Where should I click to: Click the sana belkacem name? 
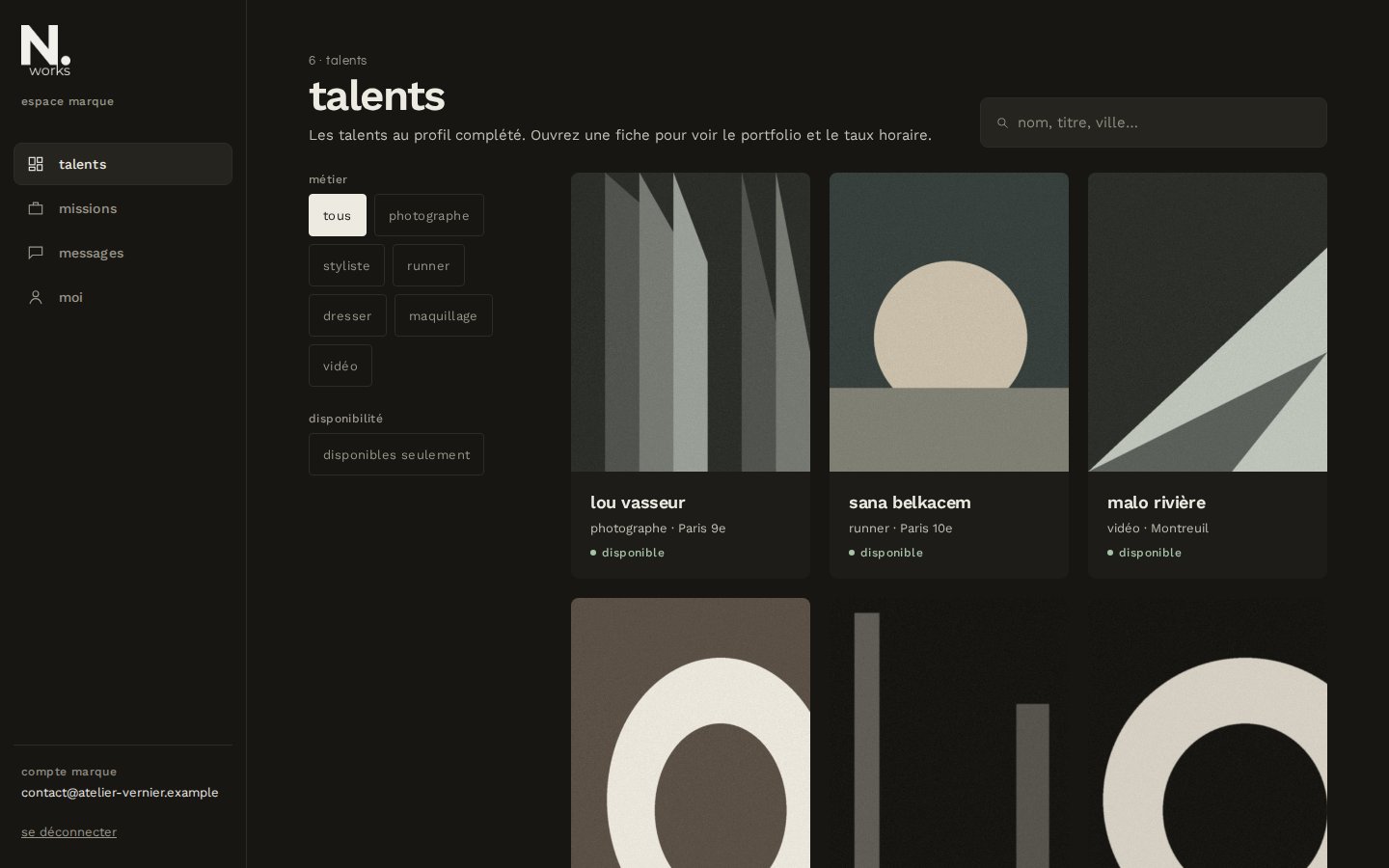[910, 502]
